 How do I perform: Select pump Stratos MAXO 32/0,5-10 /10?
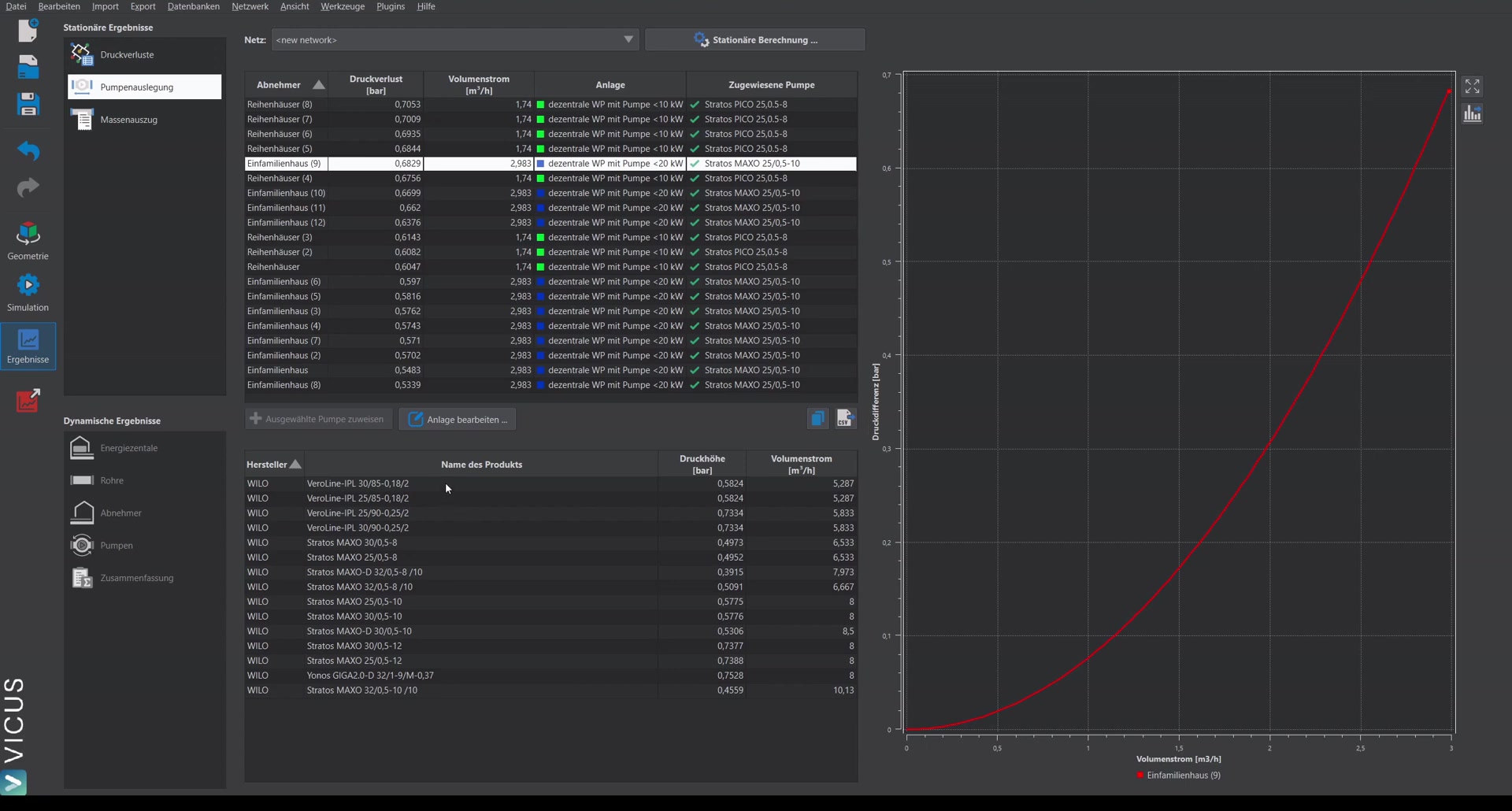click(550, 691)
